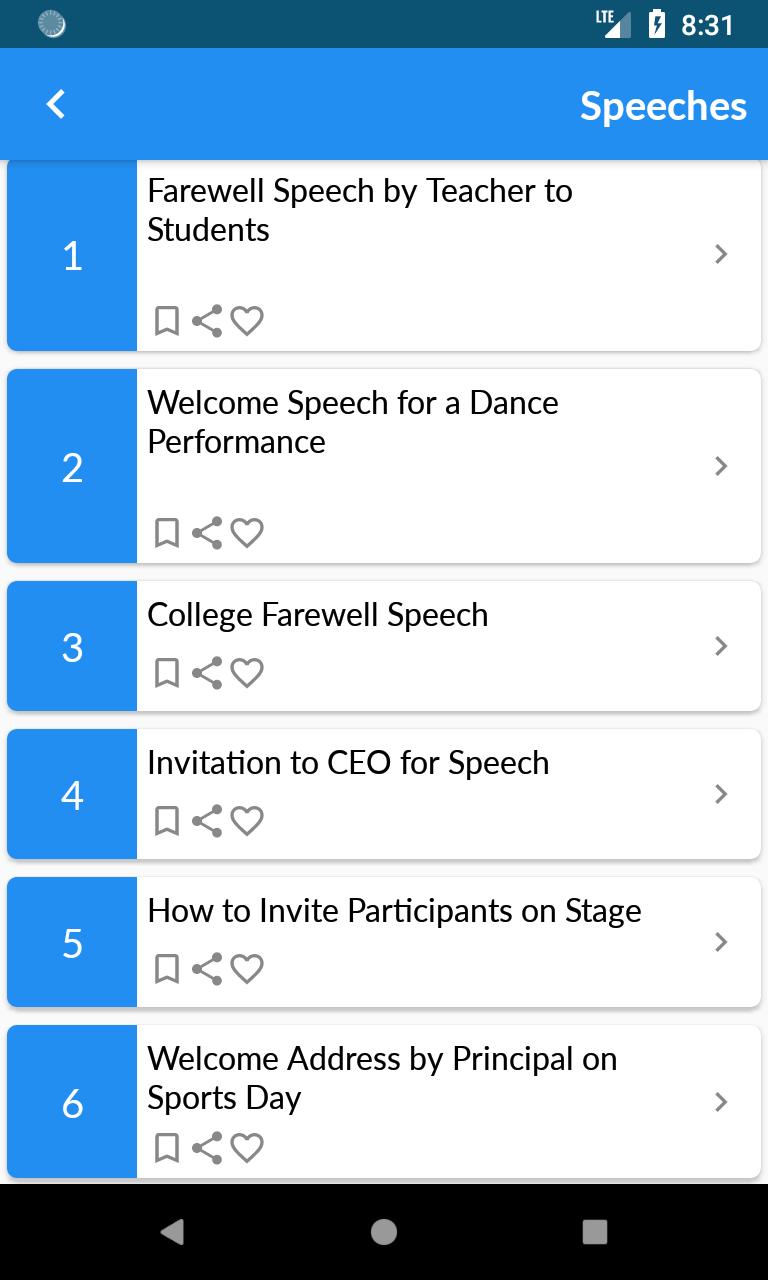Share the Farewell Speech by Teacher item
Screen dimensions: 768x1280
pos(207,321)
